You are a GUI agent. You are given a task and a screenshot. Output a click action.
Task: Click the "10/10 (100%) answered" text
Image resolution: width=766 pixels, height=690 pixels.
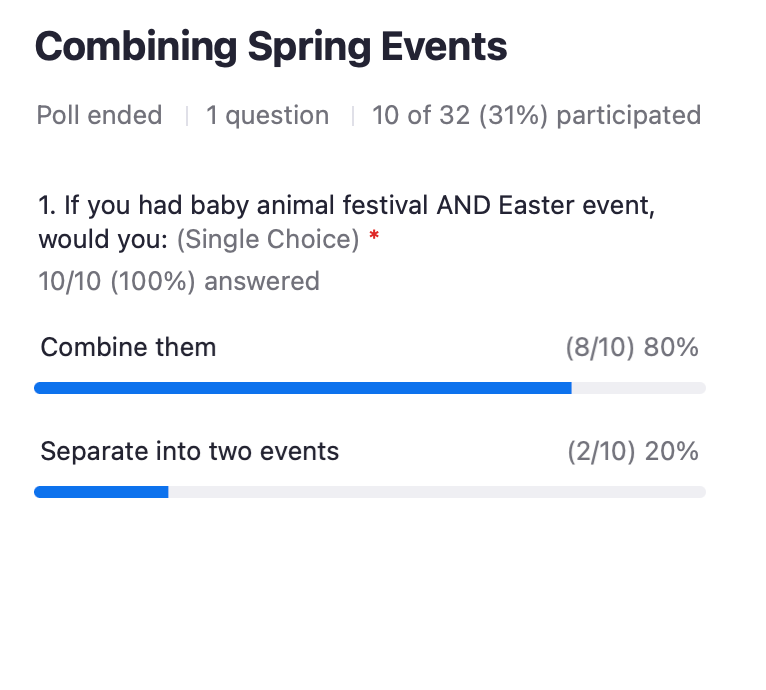tap(179, 281)
